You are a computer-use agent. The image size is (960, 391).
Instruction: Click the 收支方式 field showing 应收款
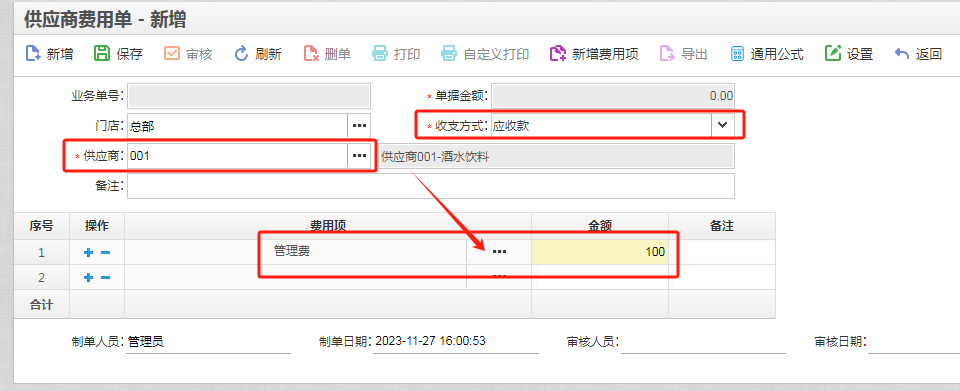pos(601,125)
